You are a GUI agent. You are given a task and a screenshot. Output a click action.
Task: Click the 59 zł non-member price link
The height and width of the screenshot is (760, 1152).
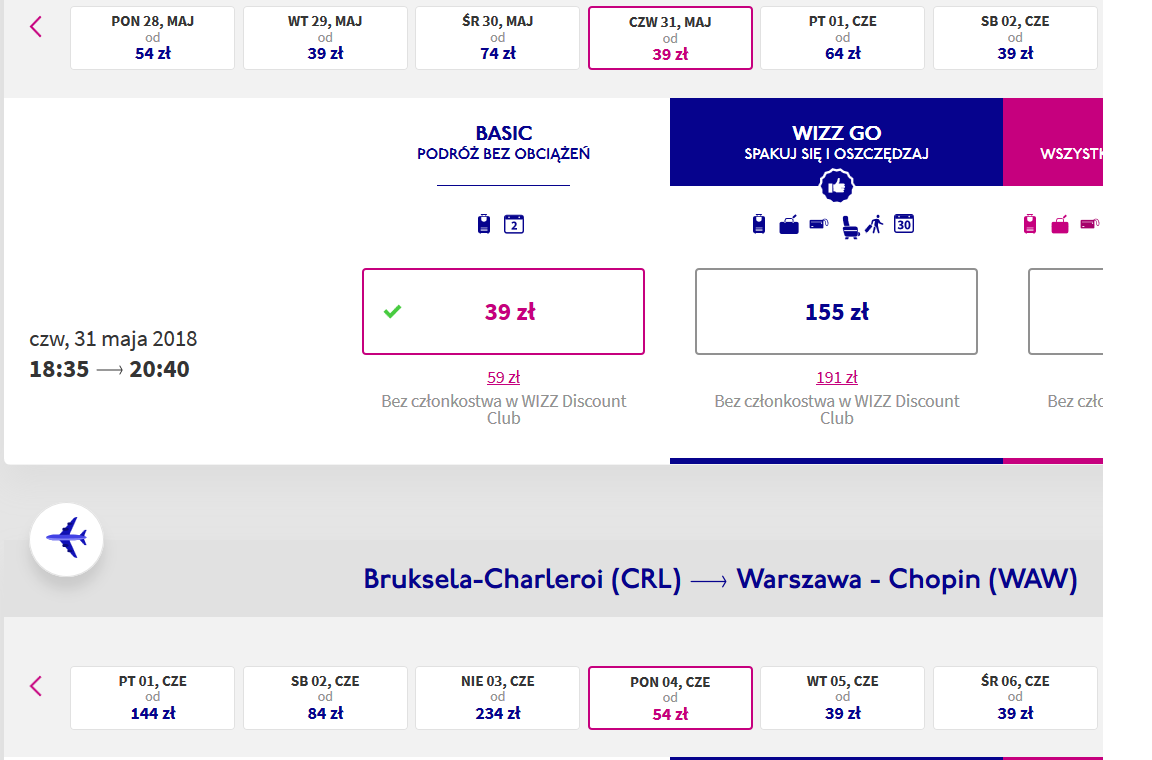pos(503,378)
